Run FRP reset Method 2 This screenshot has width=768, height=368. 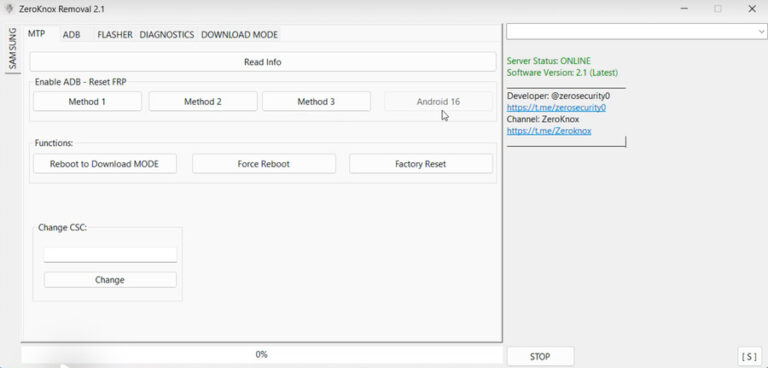(x=203, y=101)
